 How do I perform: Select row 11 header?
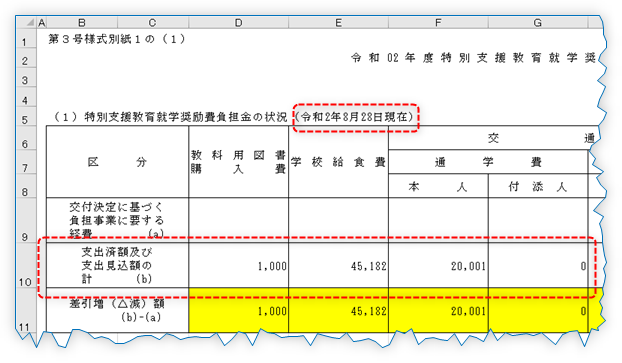click(26, 310)
